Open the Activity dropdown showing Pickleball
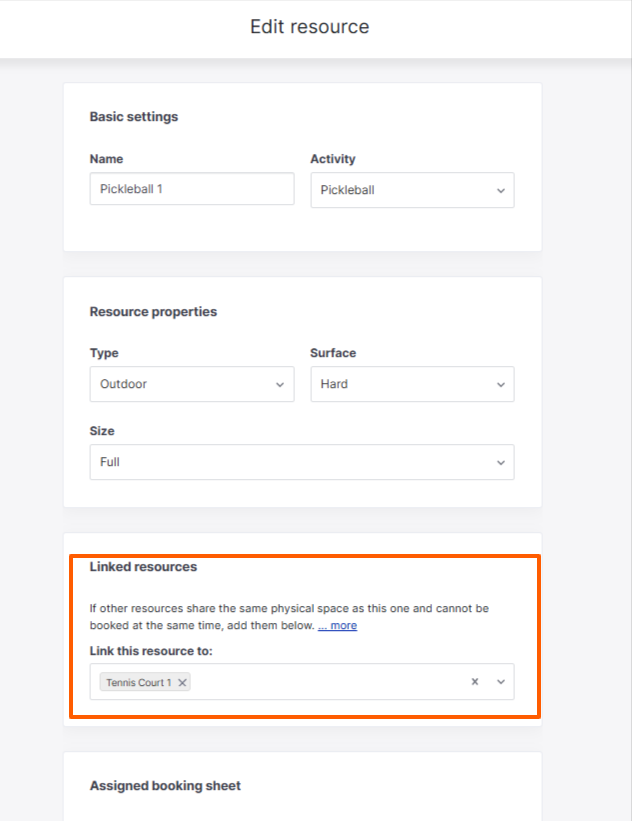The width and height of the screenshot is (632, 821). [413, 190]
